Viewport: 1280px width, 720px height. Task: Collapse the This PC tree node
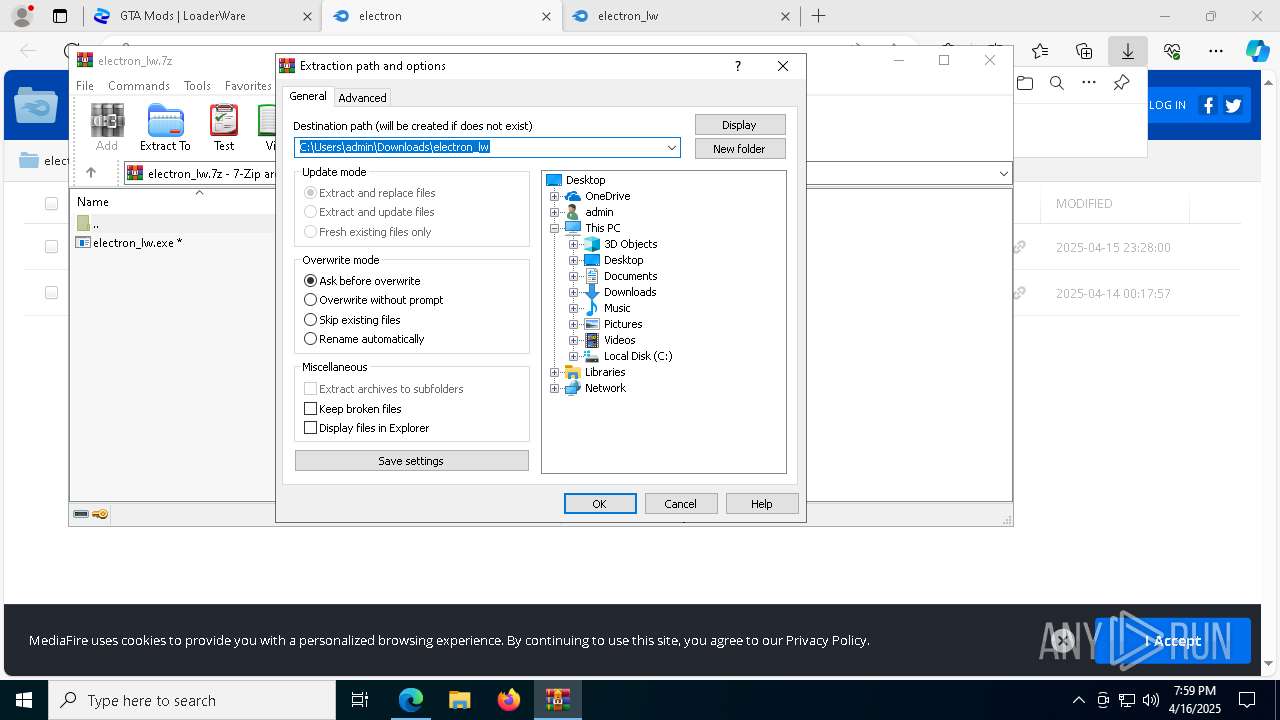pos(555,228)
